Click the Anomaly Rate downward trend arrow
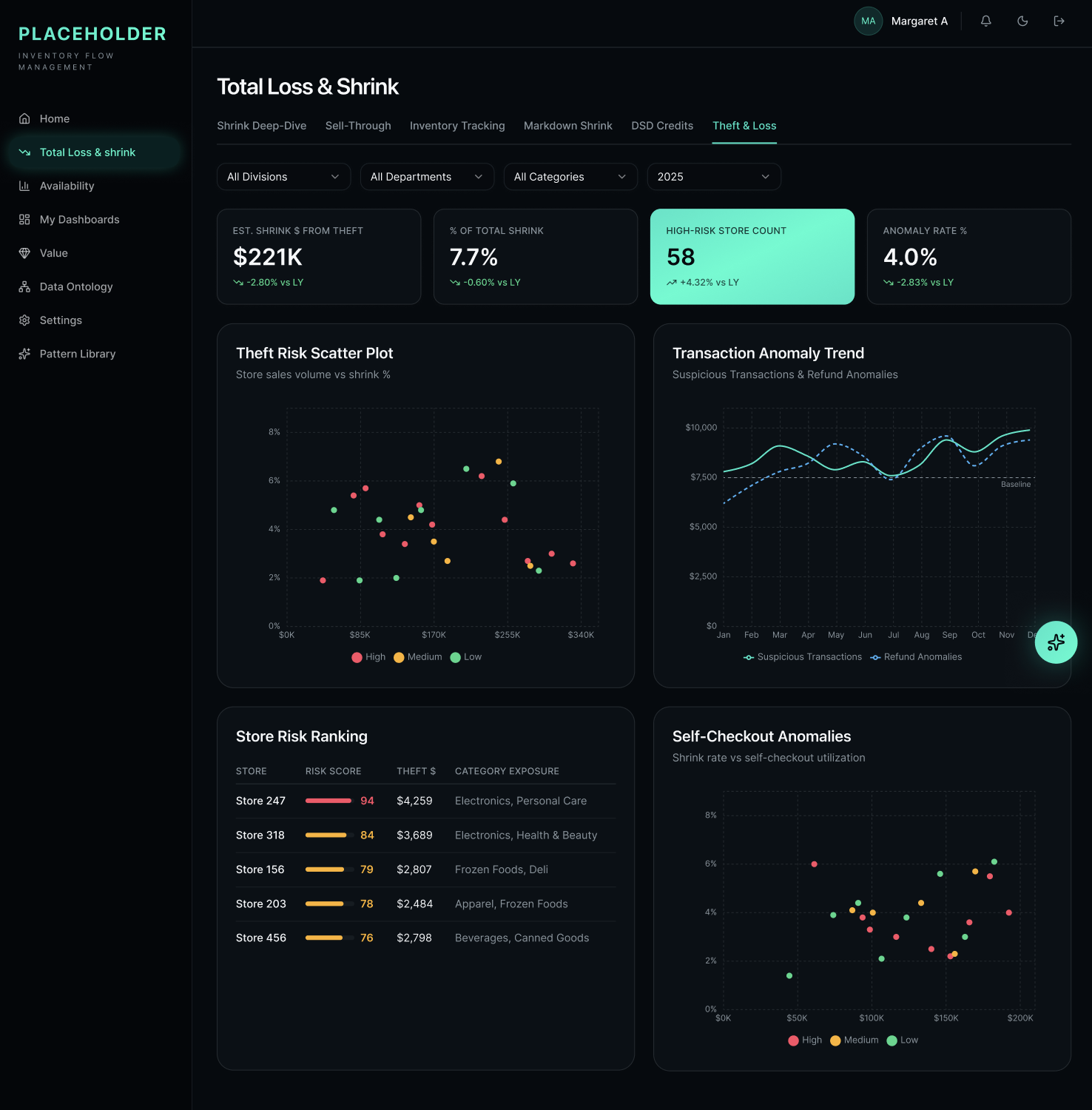The image size is (1092, 1110). pos(889,283)
